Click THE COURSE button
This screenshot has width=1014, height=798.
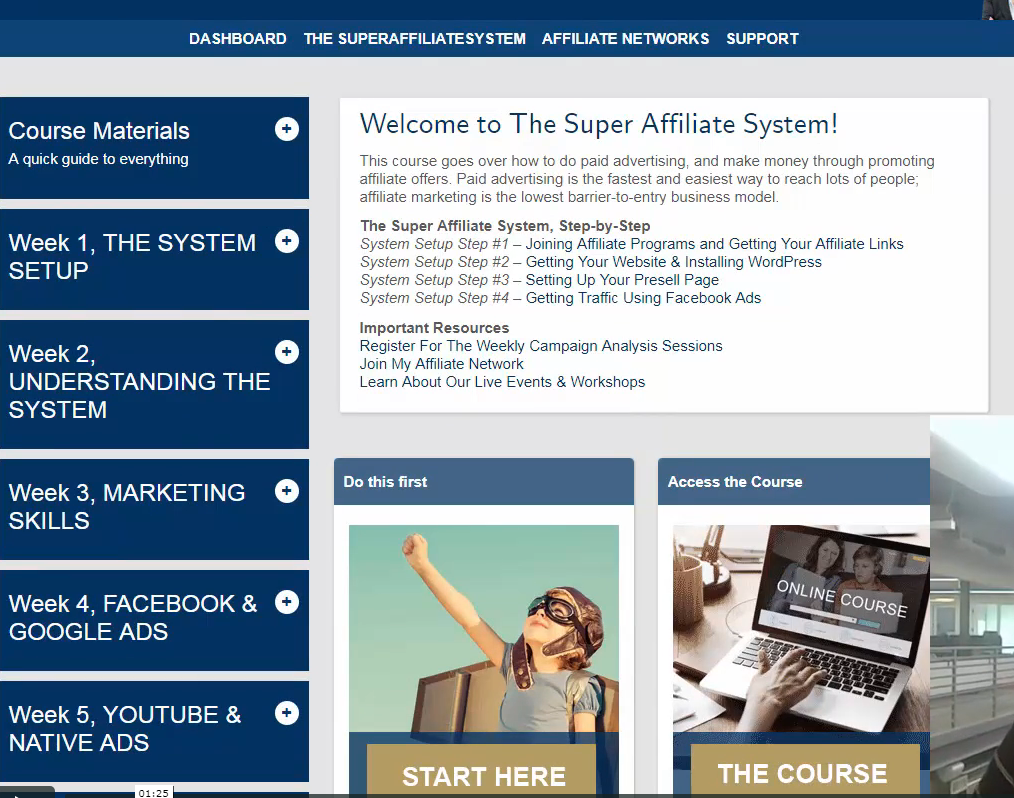point(804,770)
